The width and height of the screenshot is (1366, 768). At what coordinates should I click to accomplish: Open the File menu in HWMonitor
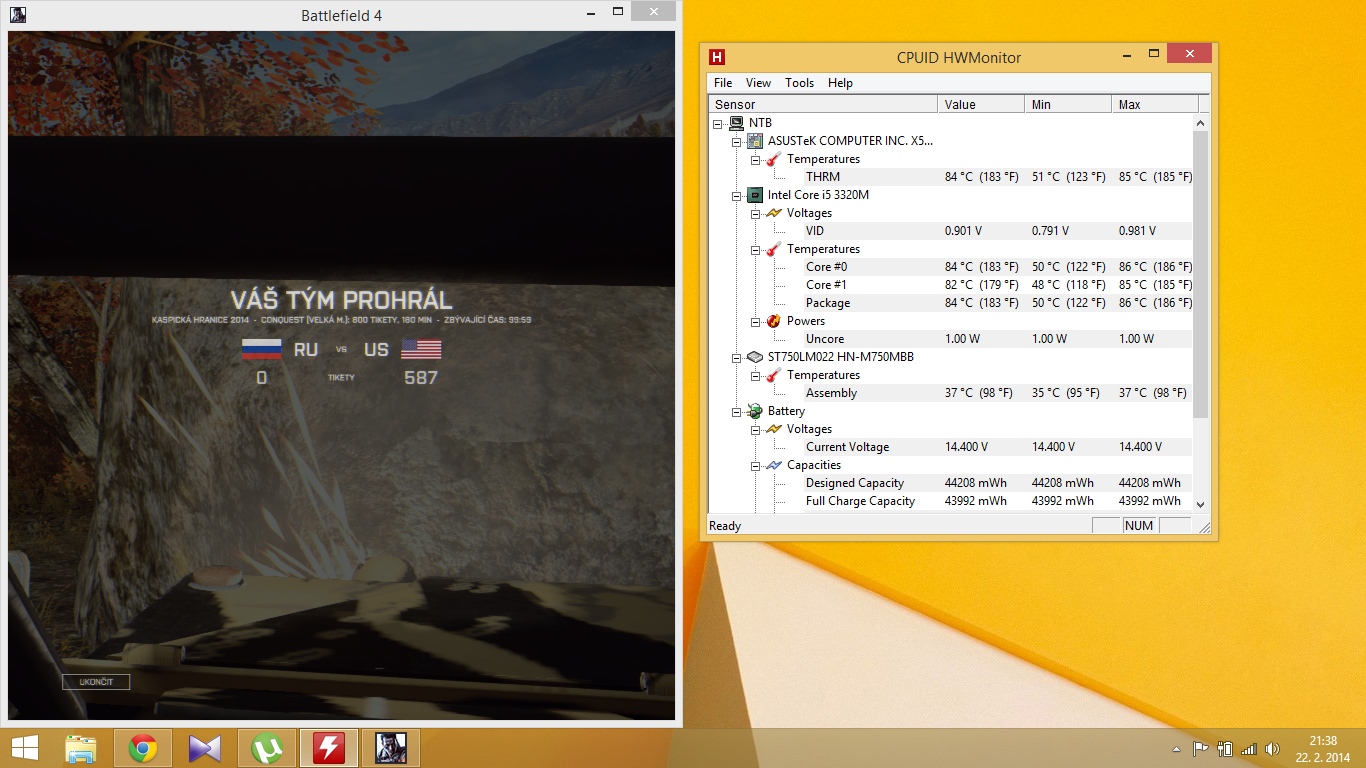point(723,83)
